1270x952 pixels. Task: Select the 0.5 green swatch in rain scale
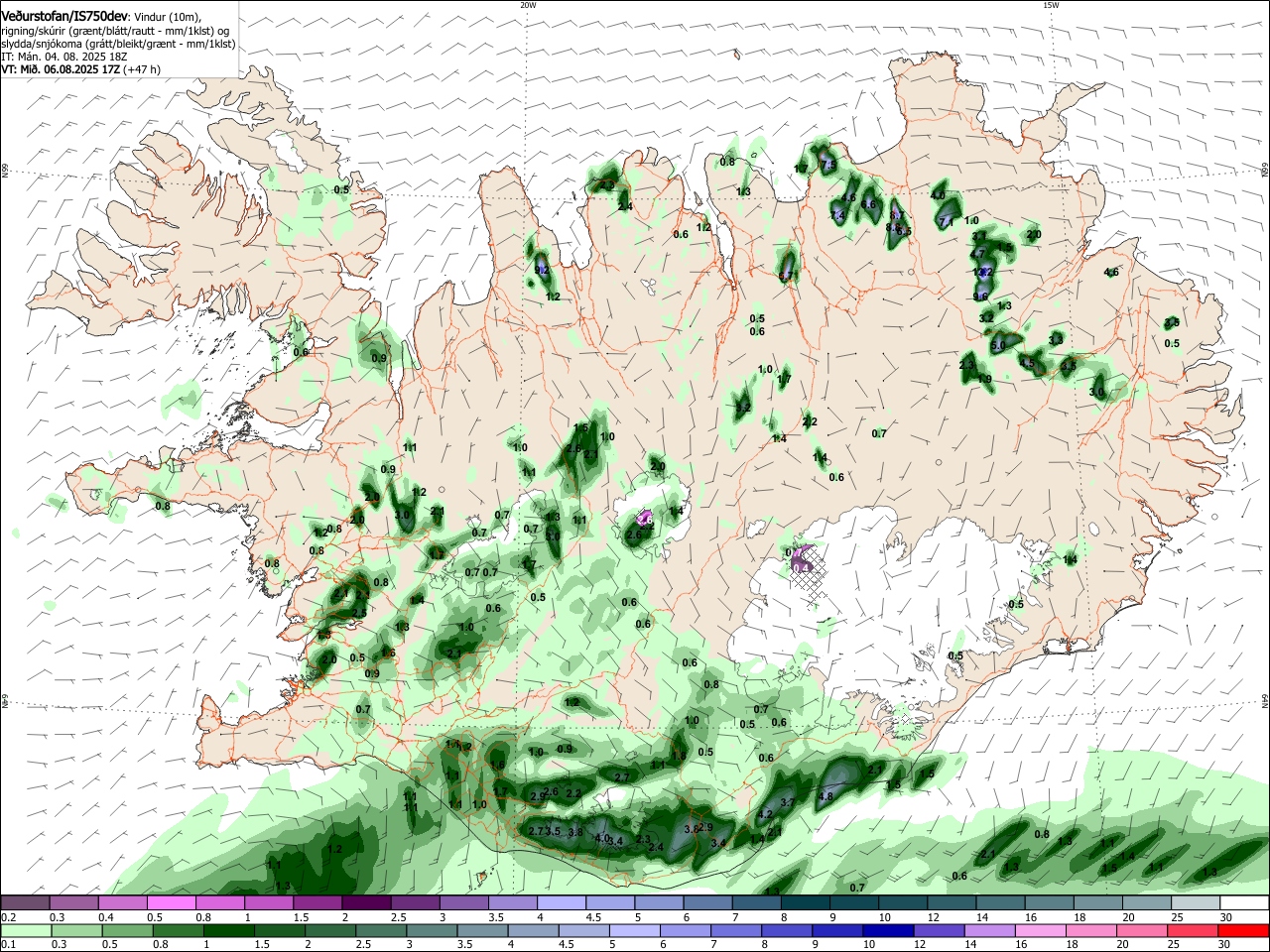coord(127,931)
